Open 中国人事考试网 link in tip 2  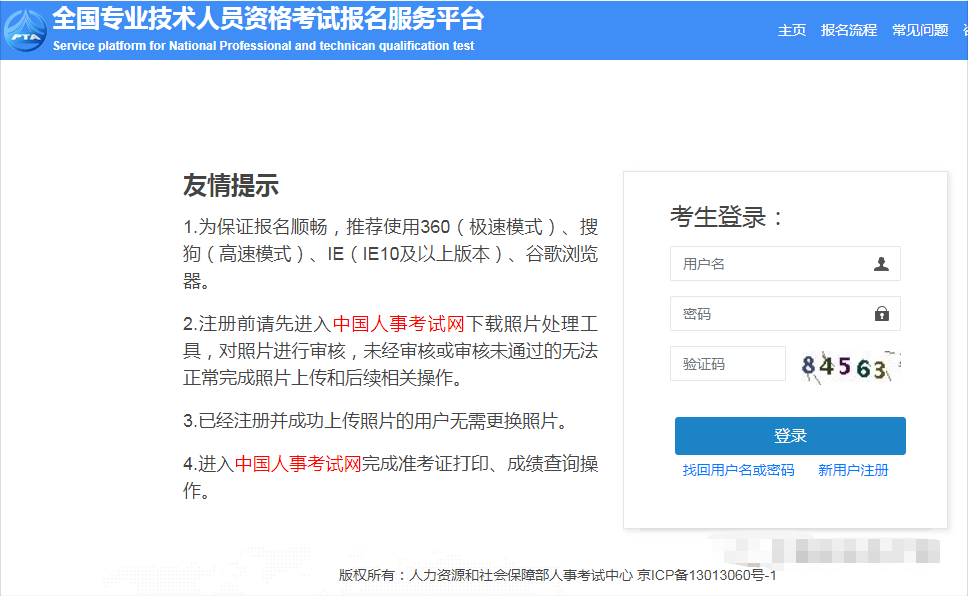tap(398, 324)
